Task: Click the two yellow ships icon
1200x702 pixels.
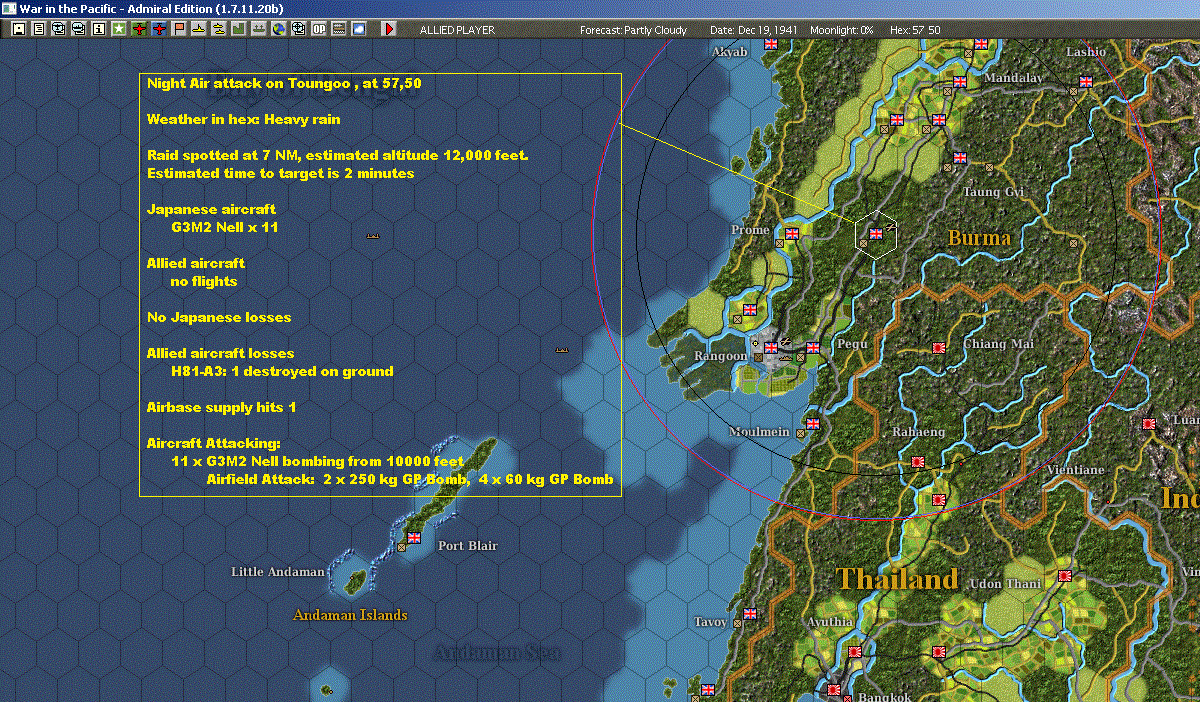Action: [218, 29]
